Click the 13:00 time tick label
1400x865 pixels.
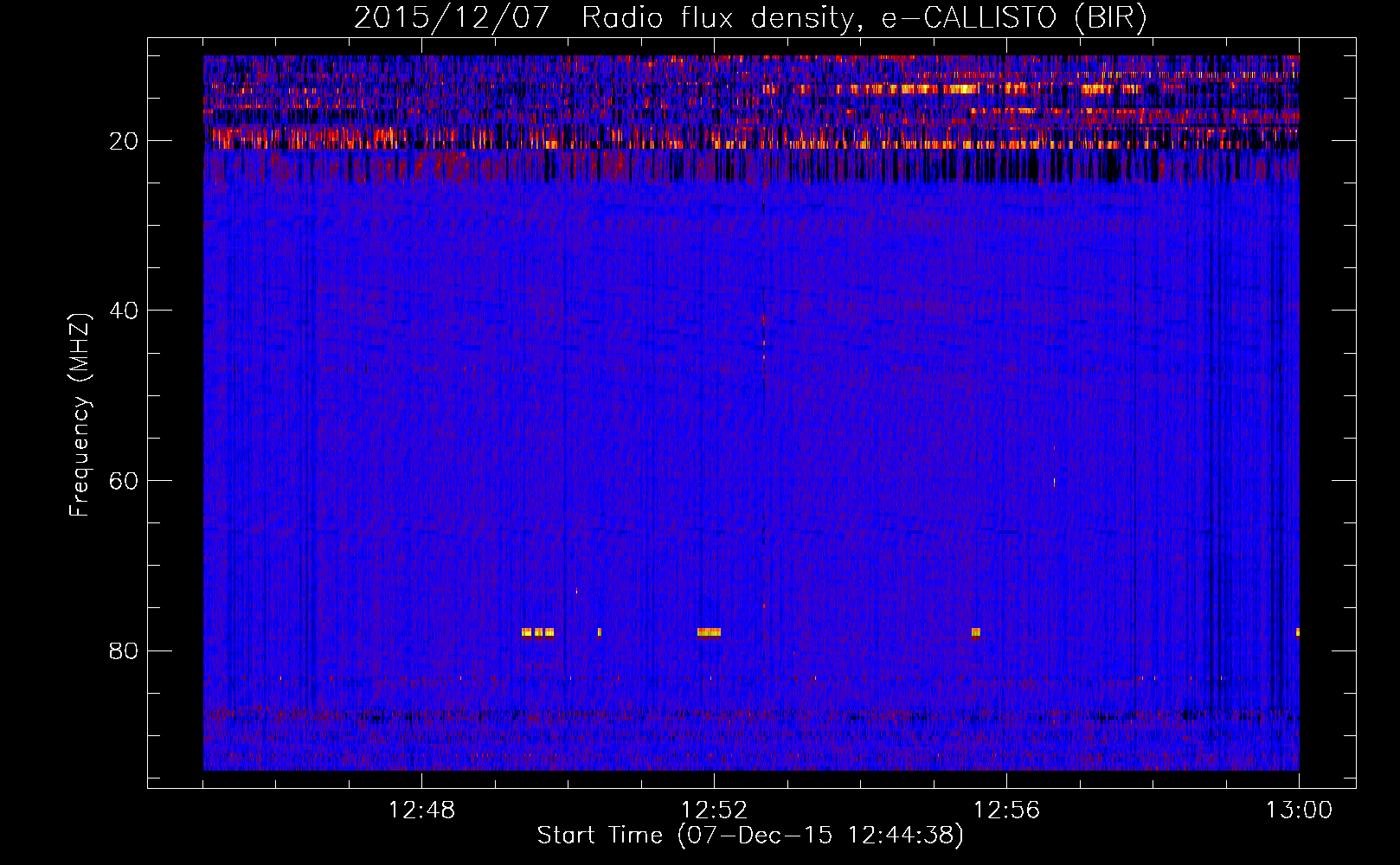tap(1299, 811)
